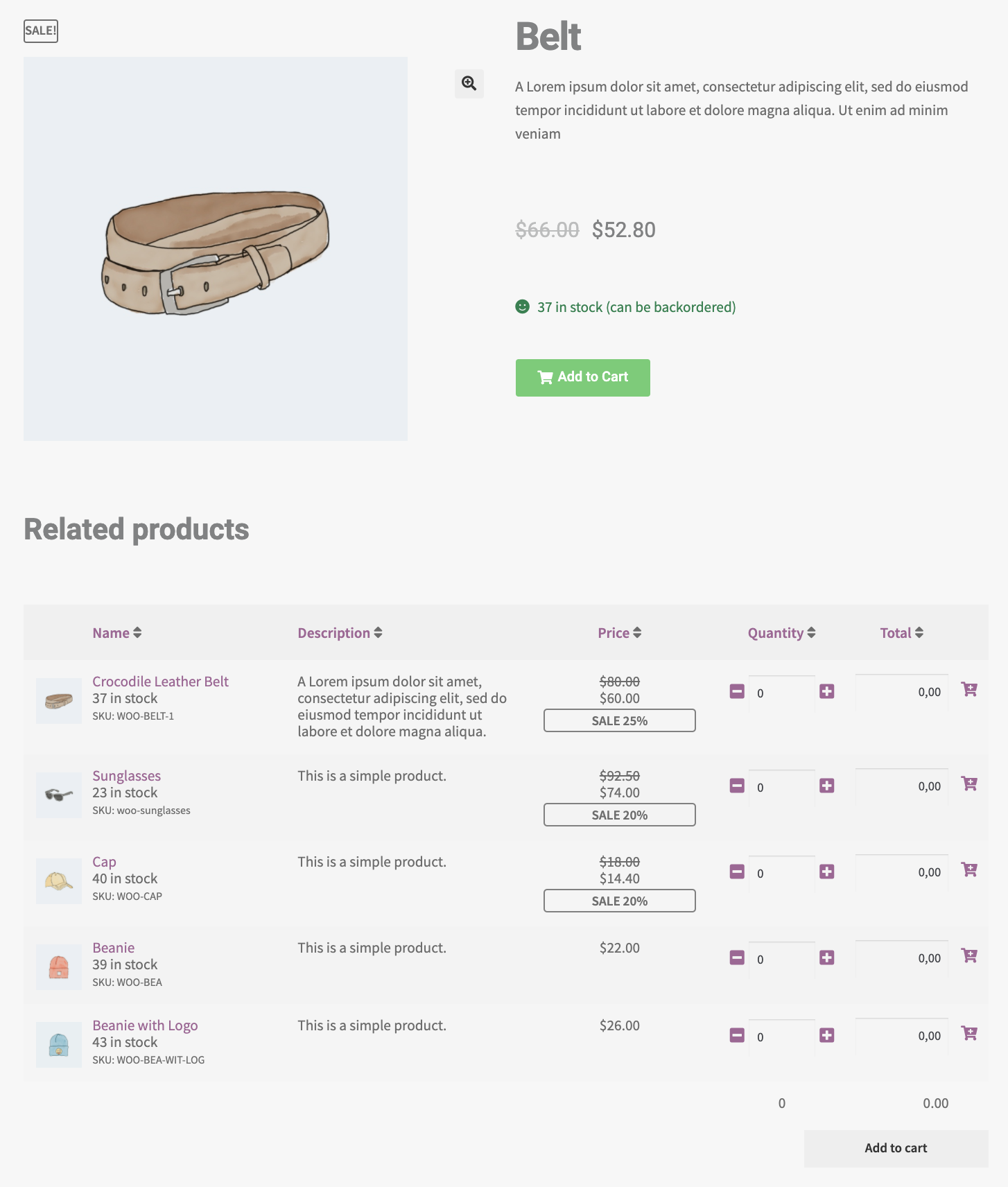
Task: Open the Beanie with Logo link
Action: click(145, 1025)
